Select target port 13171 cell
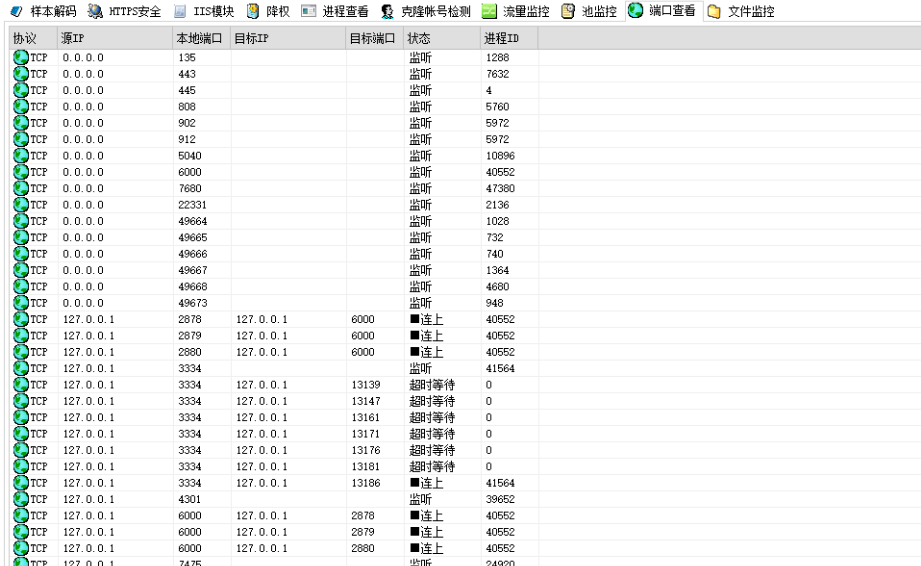This screenshot has height=566, width=921. pos(366,434)
